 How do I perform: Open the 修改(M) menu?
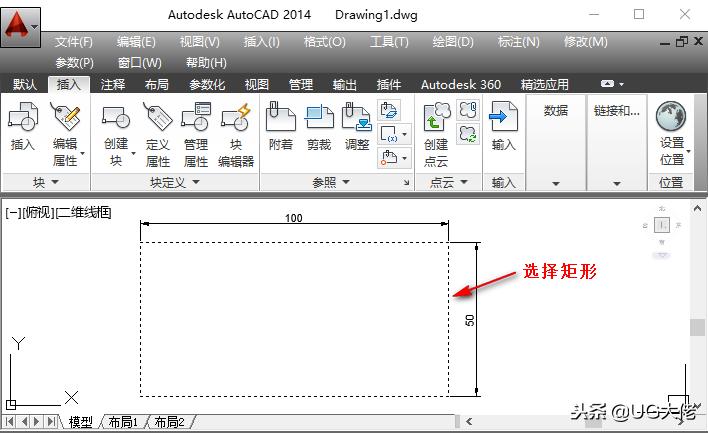586,42
